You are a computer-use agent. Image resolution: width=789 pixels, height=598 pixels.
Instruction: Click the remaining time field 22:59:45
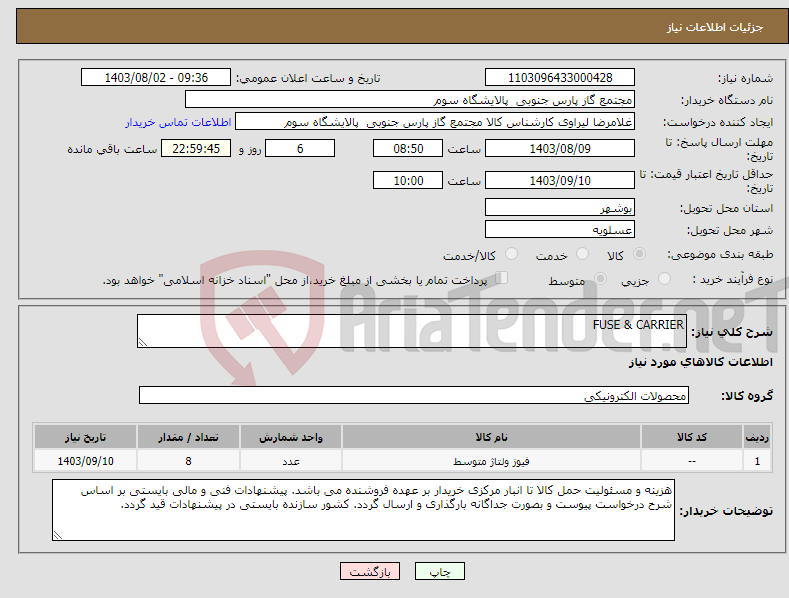(196, 148)
